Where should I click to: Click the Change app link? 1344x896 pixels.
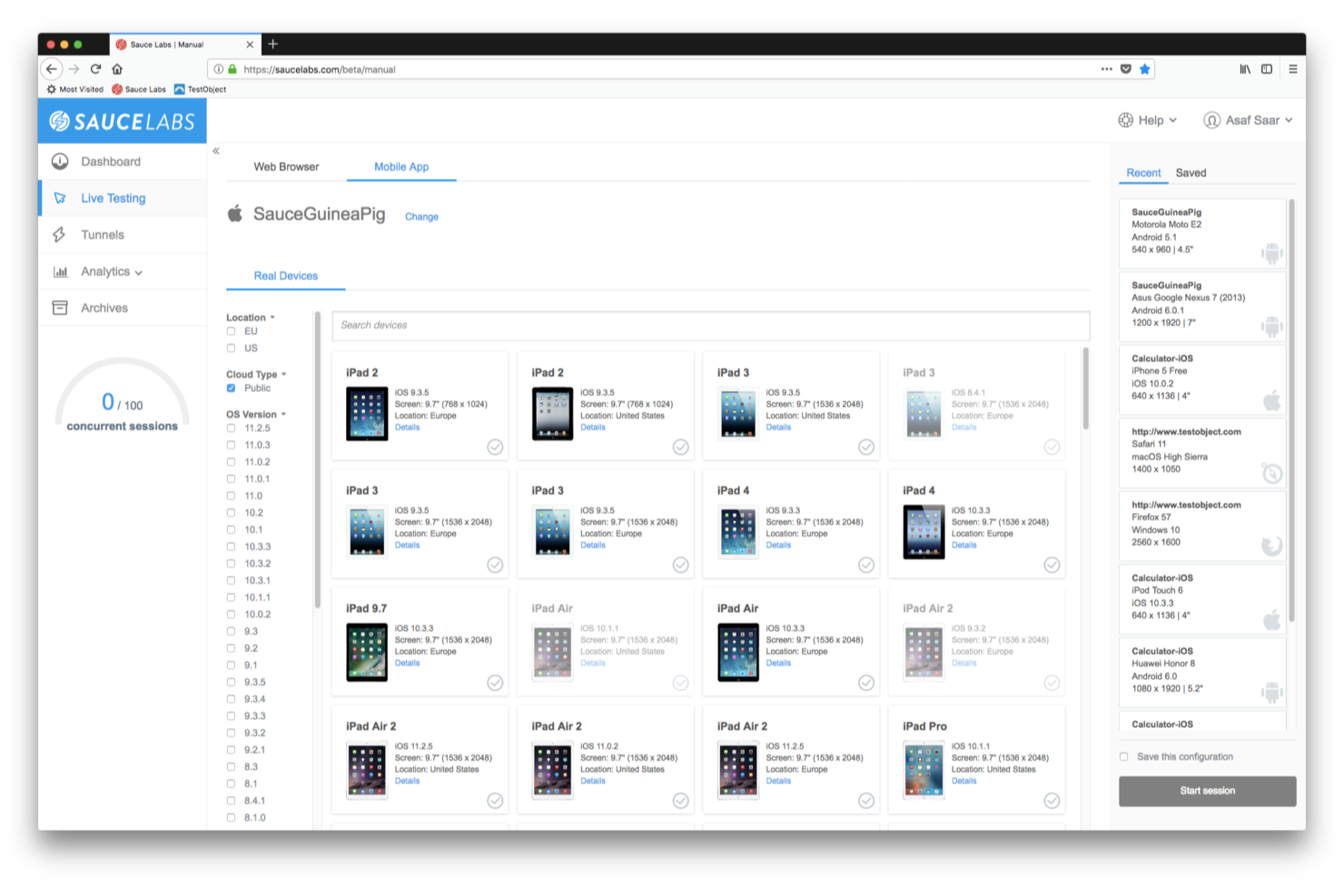coord(421,217)
